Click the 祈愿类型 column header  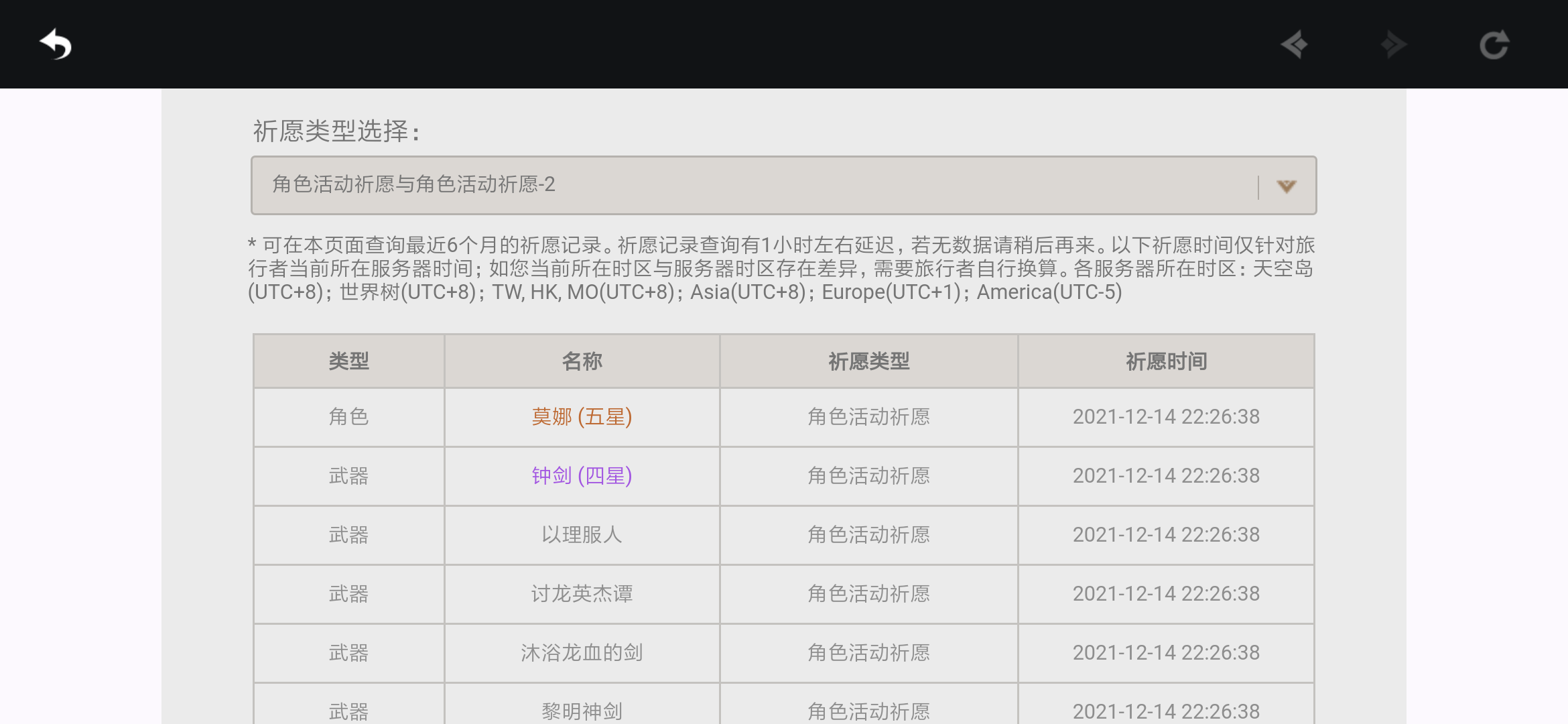[868, 361]
